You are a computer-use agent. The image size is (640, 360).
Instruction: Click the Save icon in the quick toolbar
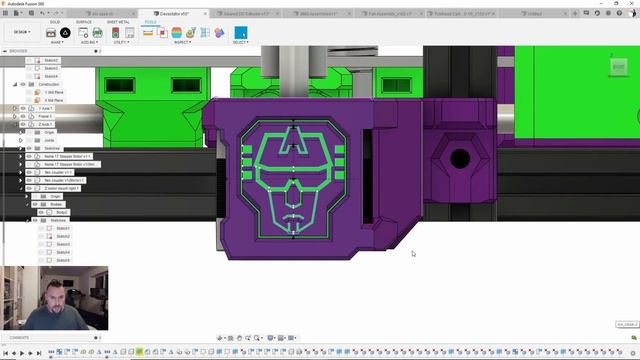coord(31,13)
